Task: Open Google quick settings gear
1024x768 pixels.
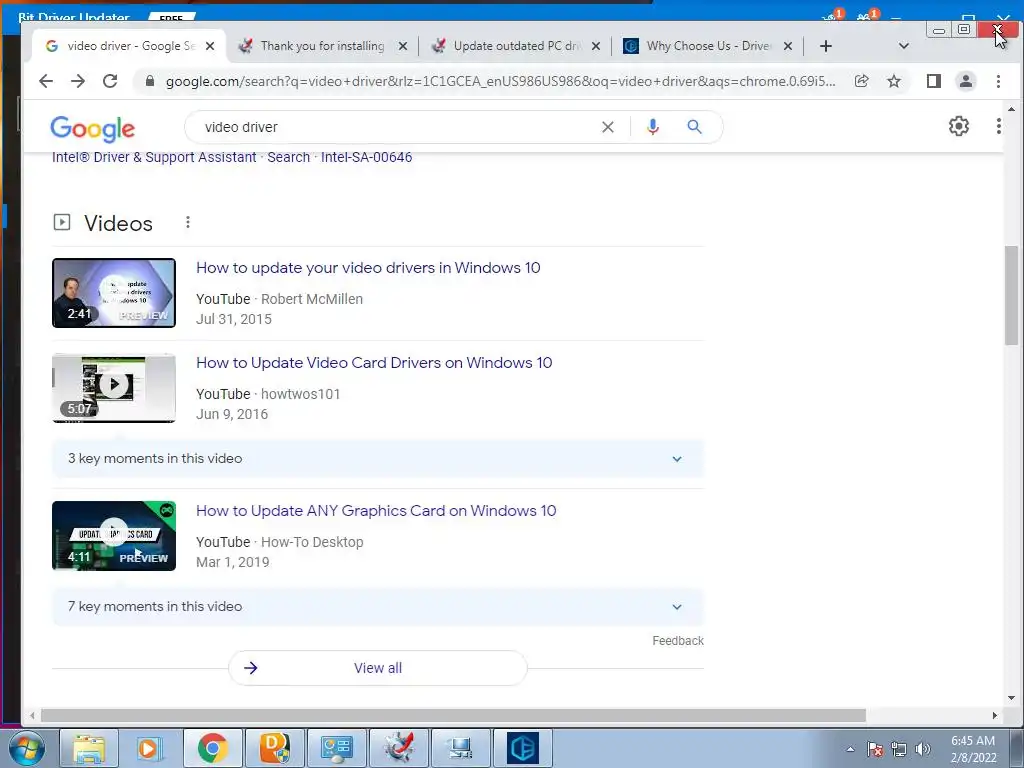Action: coord(959,126)
